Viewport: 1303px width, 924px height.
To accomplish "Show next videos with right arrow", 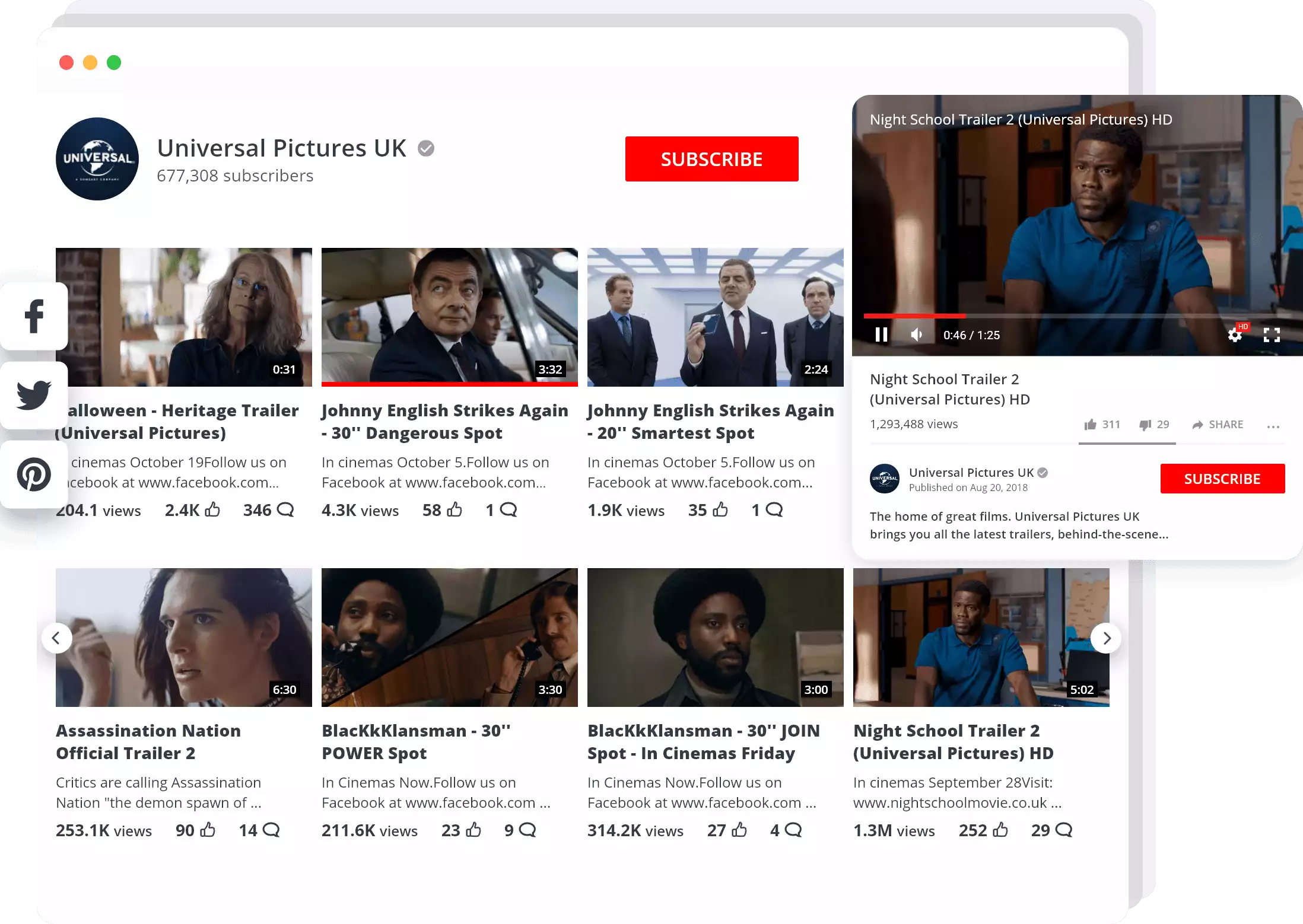I will pos(1106,638).
